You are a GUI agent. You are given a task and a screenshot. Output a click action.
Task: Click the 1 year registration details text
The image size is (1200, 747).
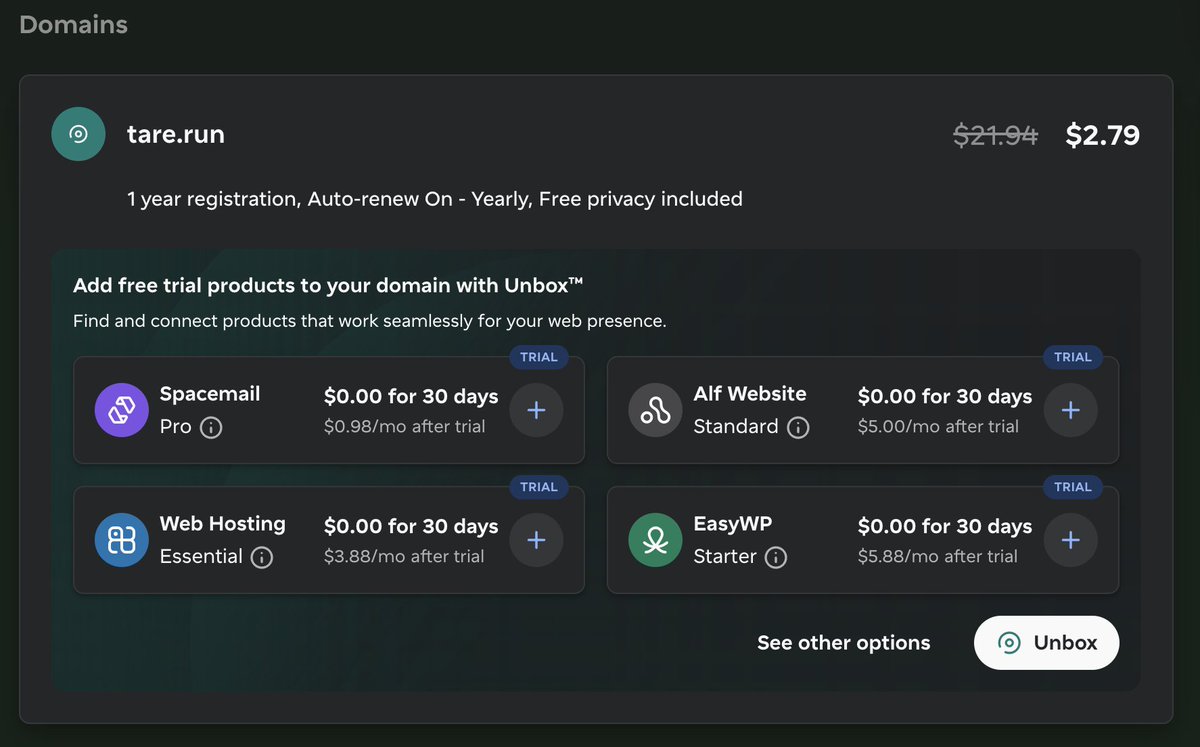coord(435,199)
